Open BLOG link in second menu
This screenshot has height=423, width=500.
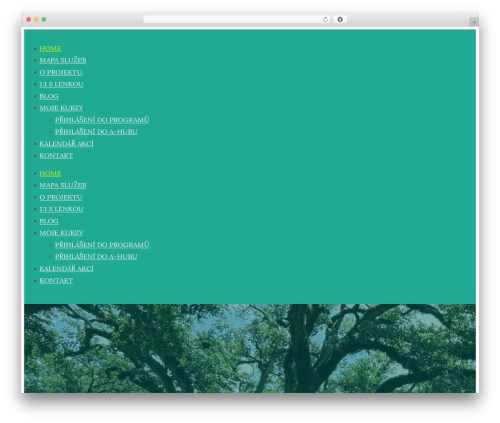coord(49,221)
